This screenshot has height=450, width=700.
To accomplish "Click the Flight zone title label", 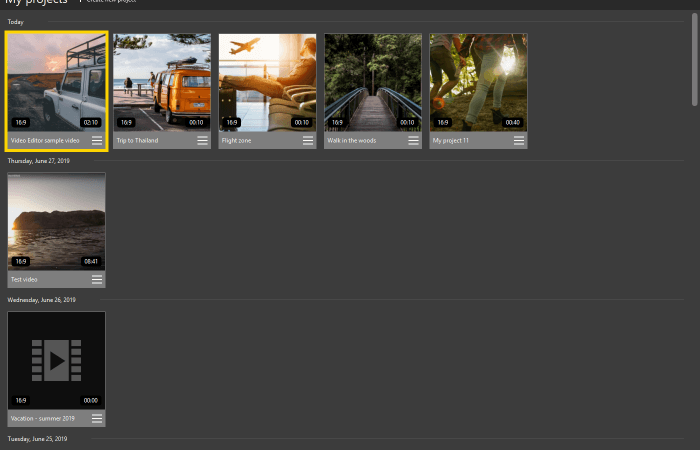I will coord(237,141).
